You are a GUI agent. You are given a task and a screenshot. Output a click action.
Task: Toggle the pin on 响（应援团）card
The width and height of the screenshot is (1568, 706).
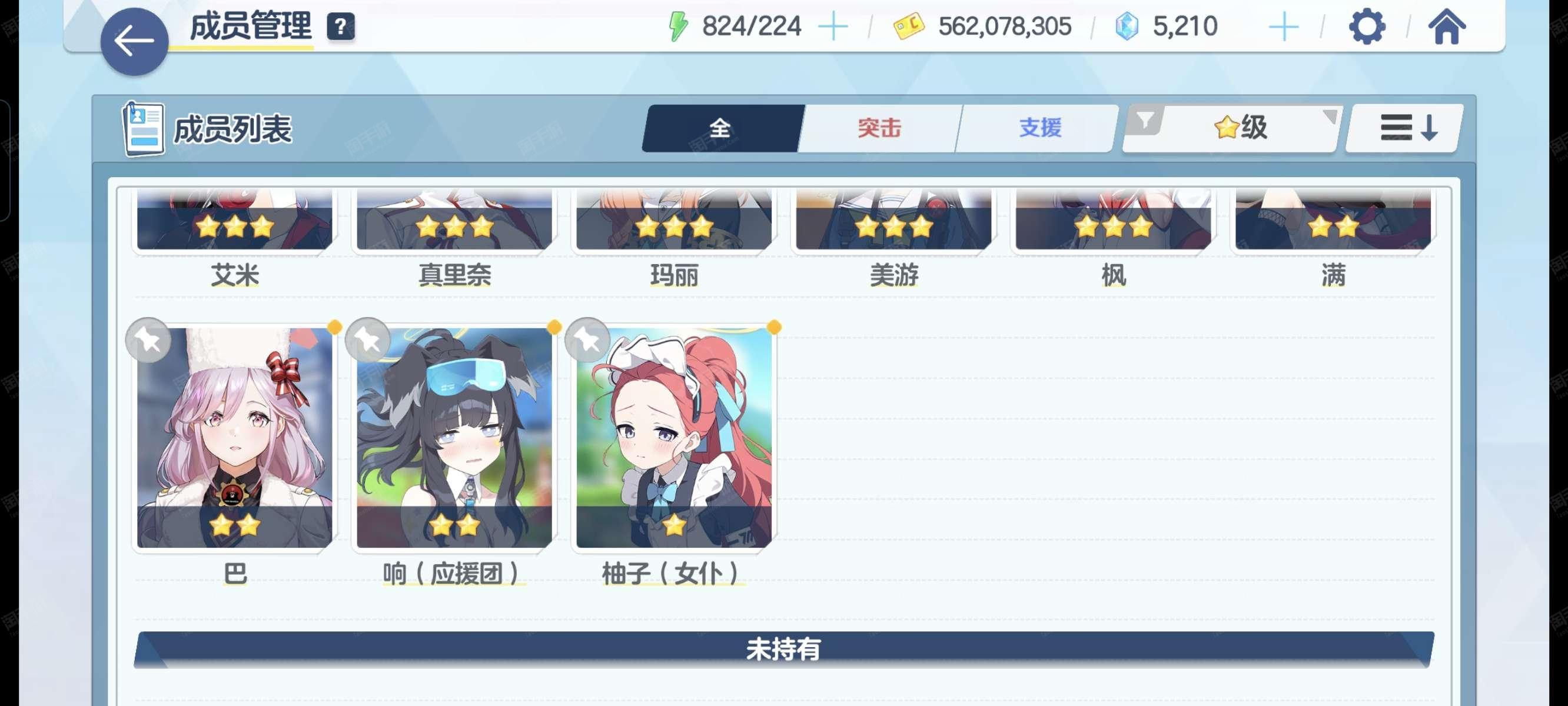[368, 340]
